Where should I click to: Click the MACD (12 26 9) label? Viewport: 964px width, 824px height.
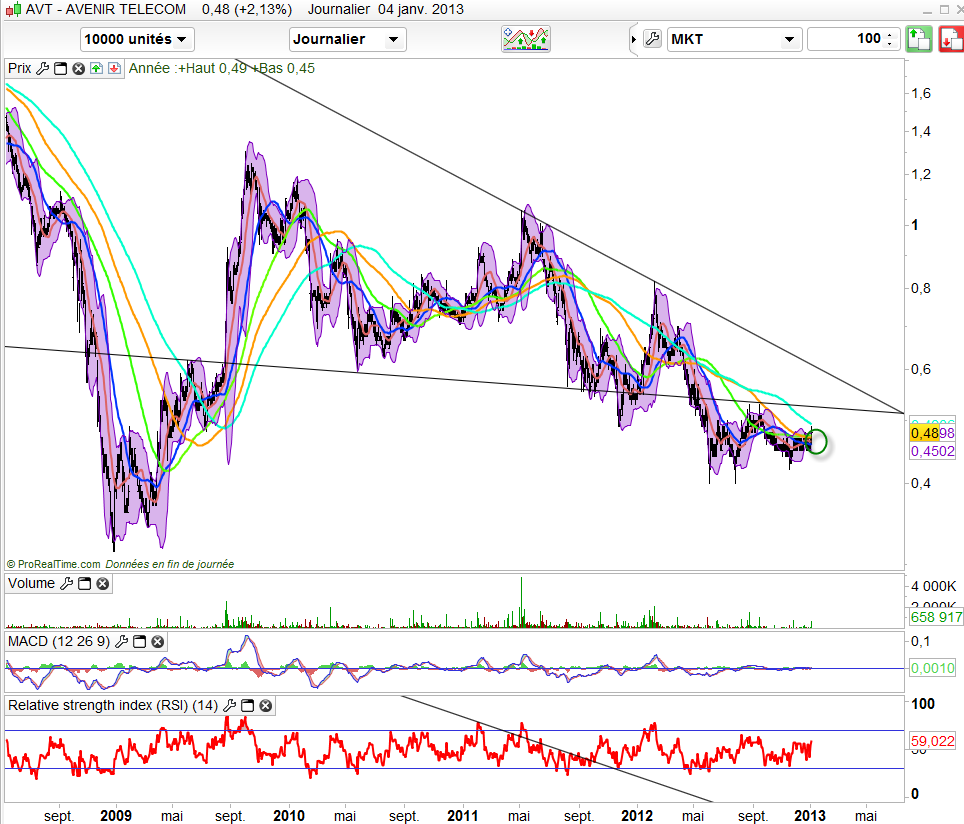59,641
